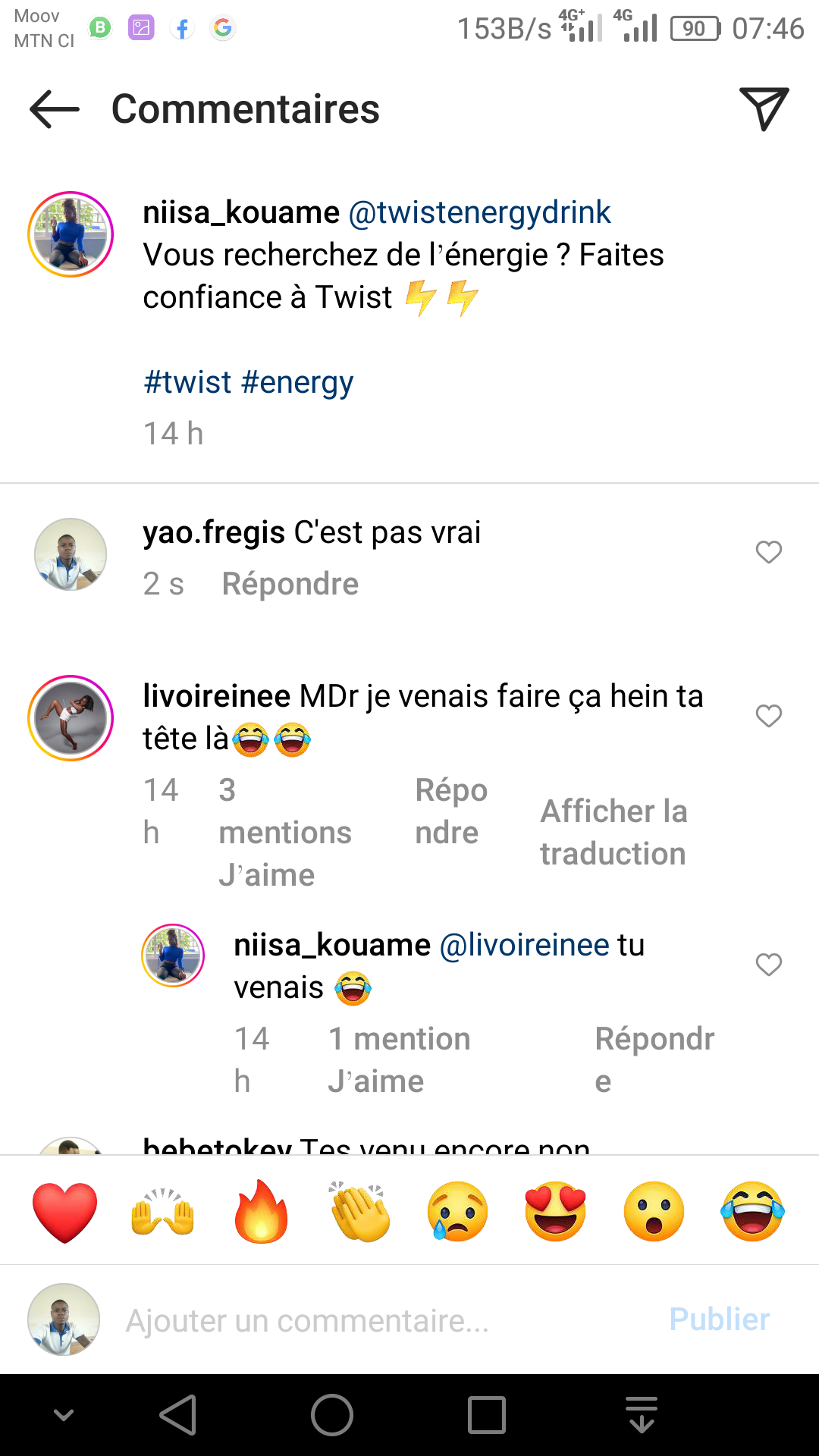Image resolution: width=819 pixels, height=1456 pixels.
Task: Show translation via Afficher la traduction
Action: [614, 833]
